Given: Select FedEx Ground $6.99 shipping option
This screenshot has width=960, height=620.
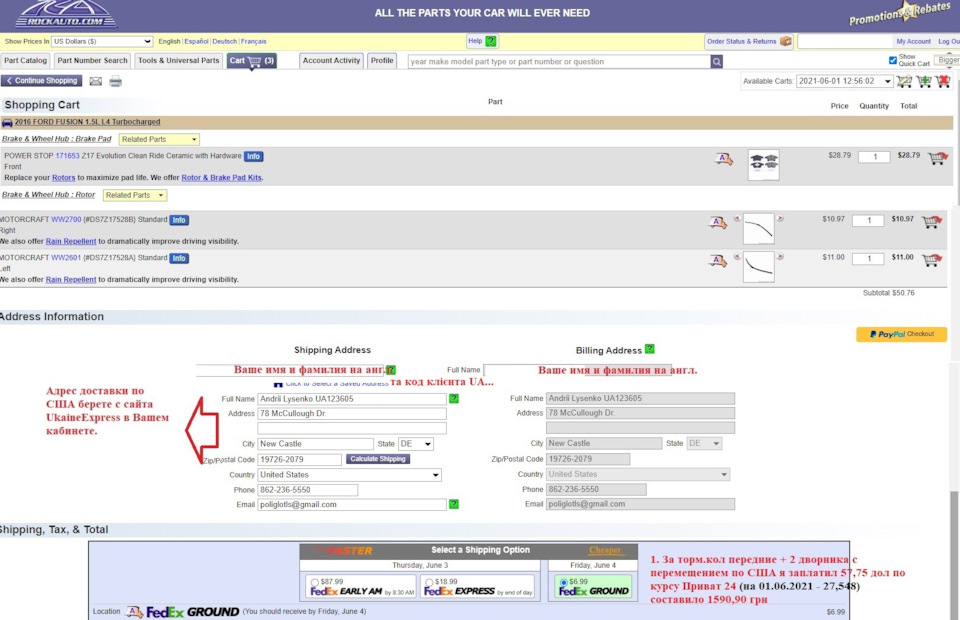Looking at the screenshot, I should pos(563,582).
